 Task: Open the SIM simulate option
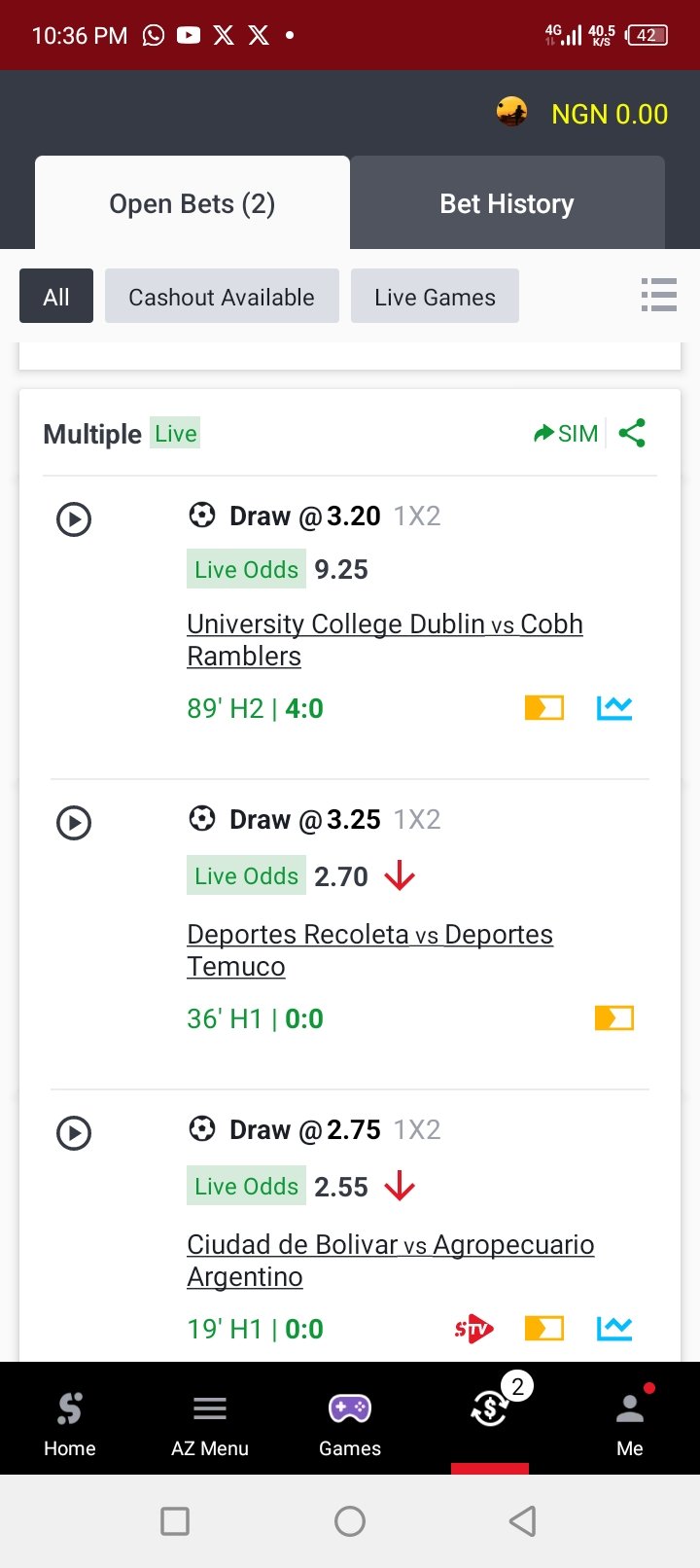click(x=566, y=434)
